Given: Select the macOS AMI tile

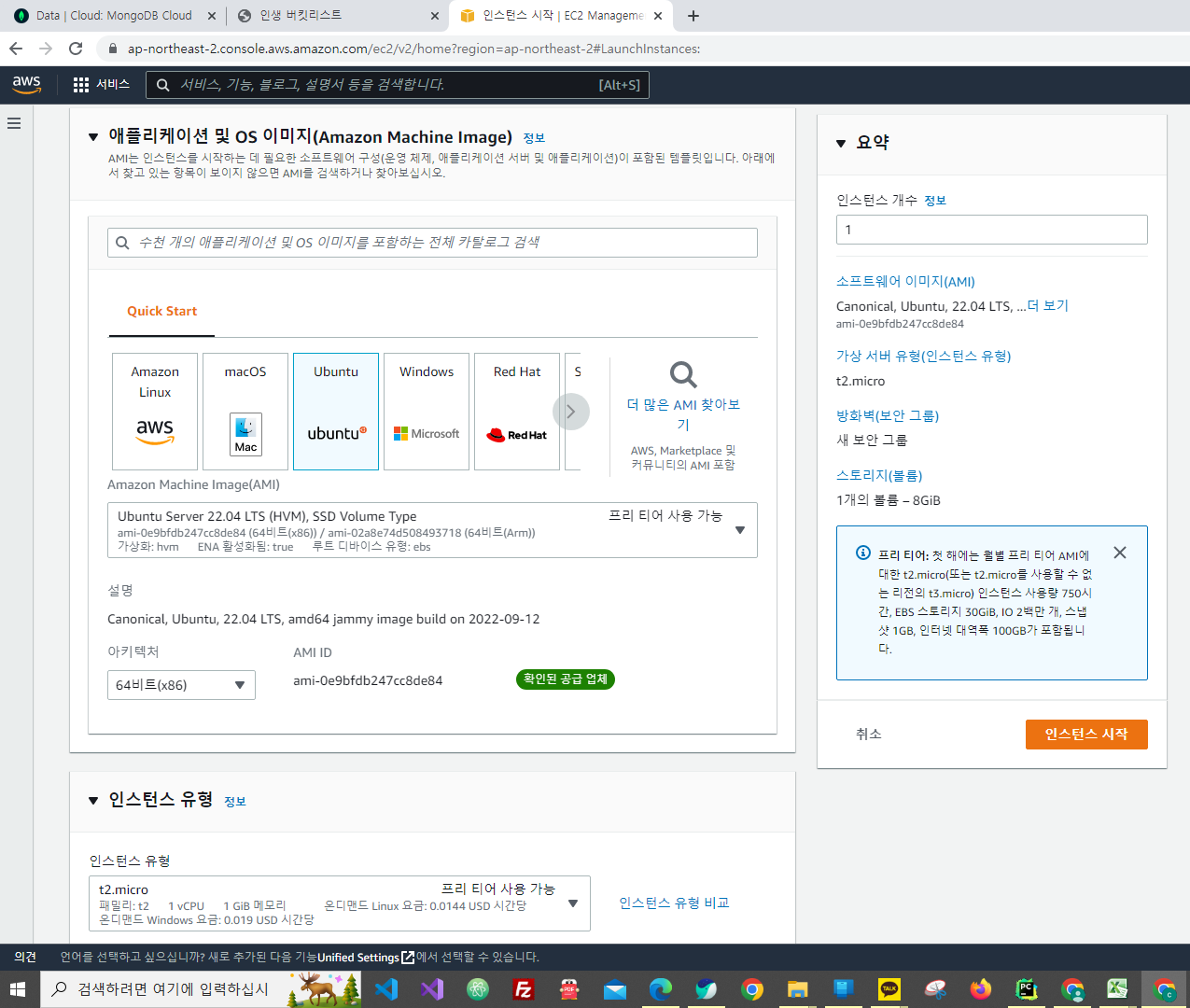Looking at the screenshot, I should [245, 412].
